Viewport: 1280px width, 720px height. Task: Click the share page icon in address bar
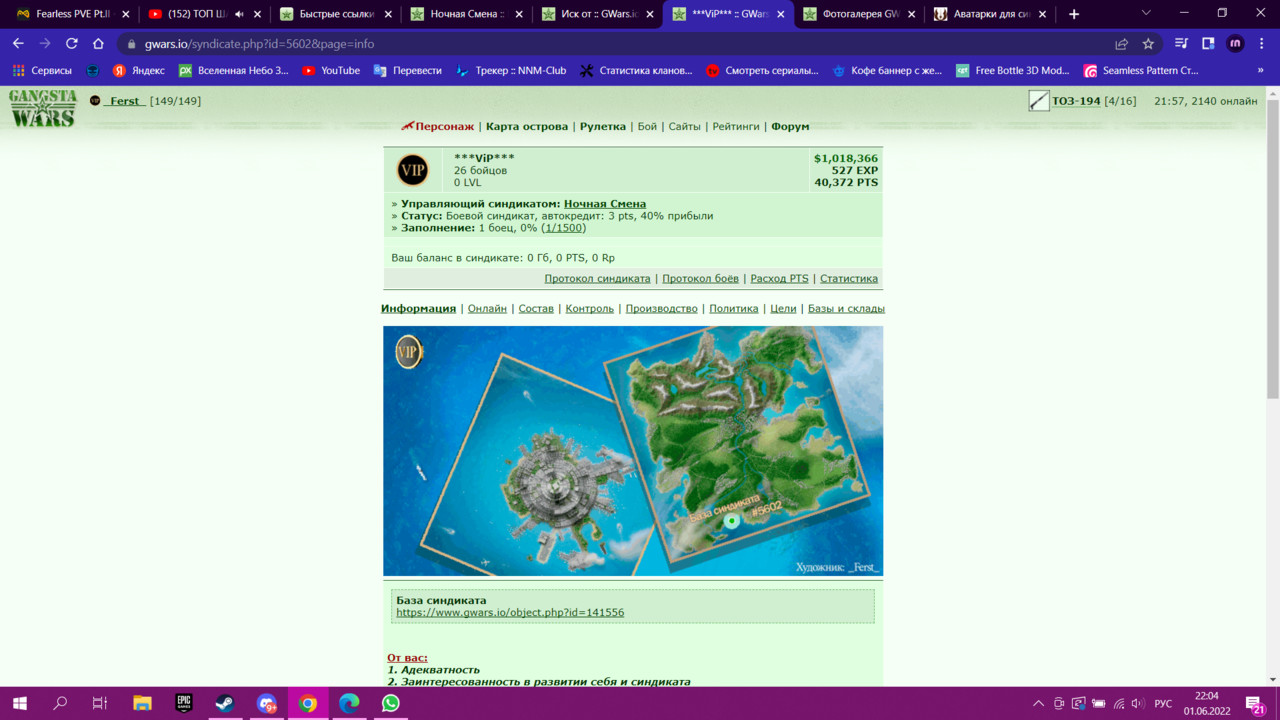(x=1121, y=44)
